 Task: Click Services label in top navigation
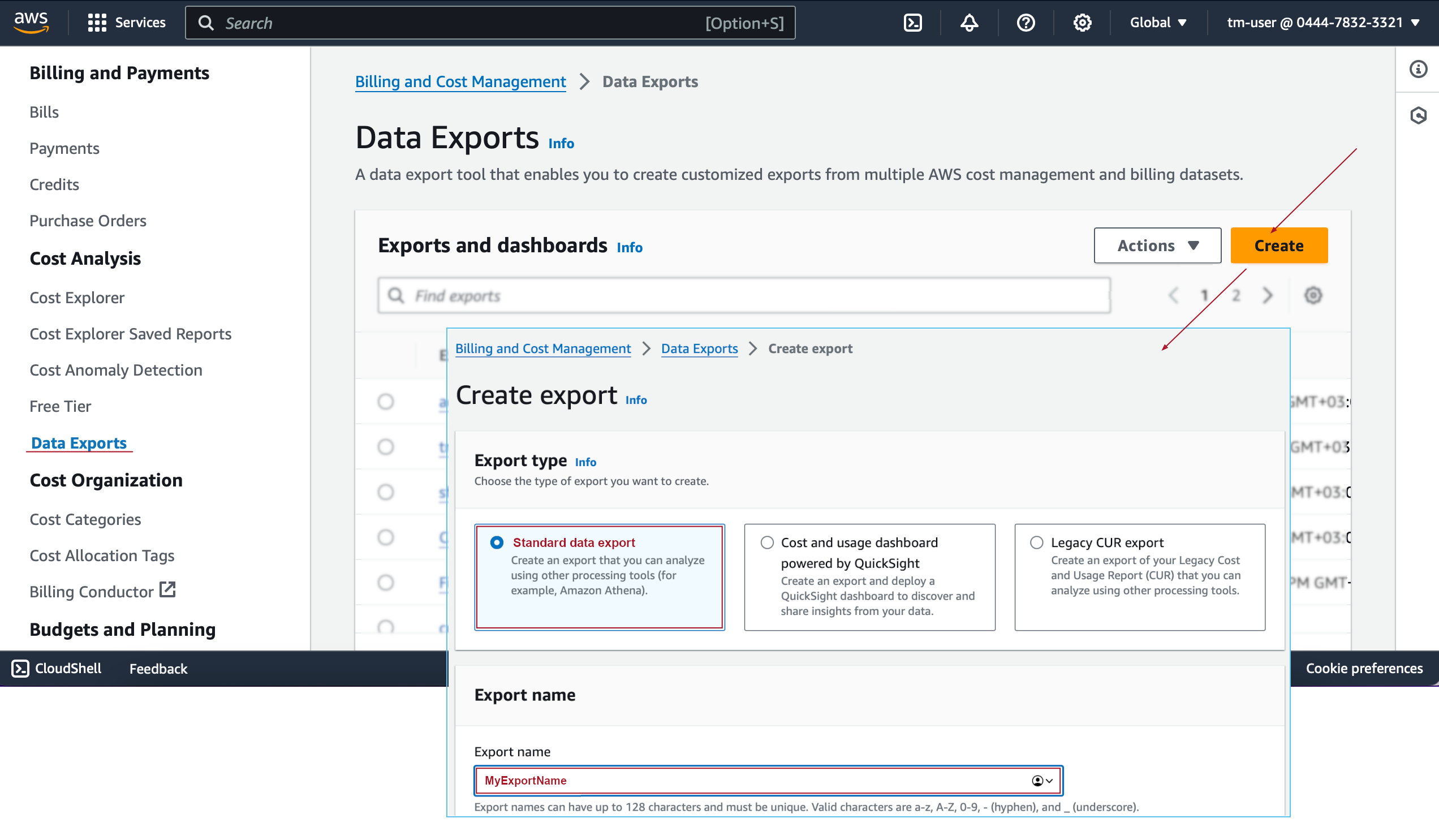coord(140,23)
